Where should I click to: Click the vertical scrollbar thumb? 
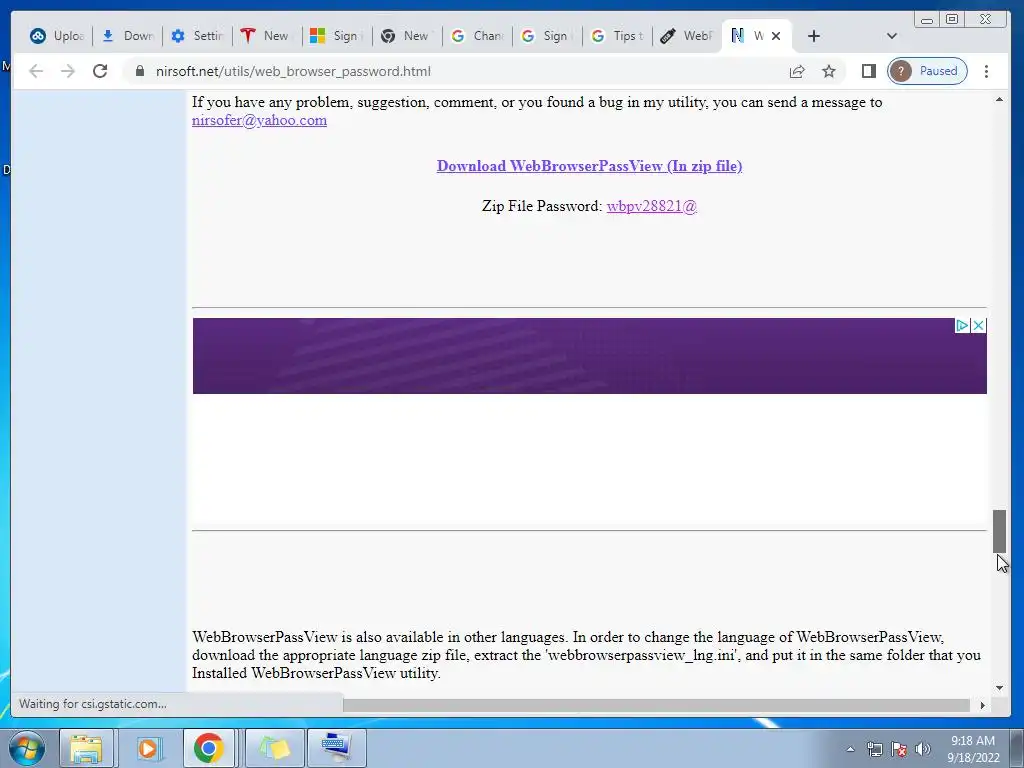point(999,531)
